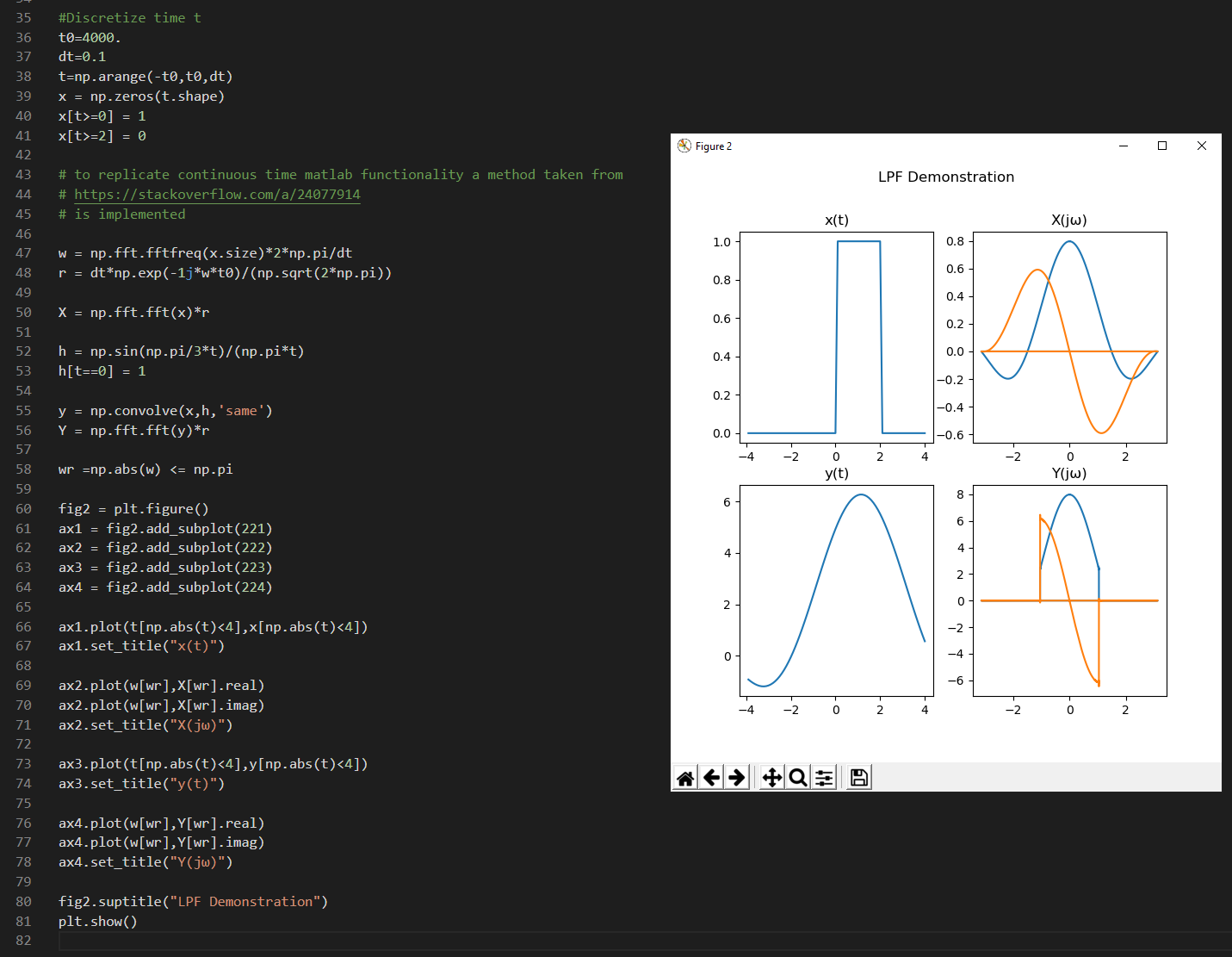Click the ax4.plot(w[wr],Y[wr].imag) line
This screenshot has width=1232, height=957.
point(161,842)
